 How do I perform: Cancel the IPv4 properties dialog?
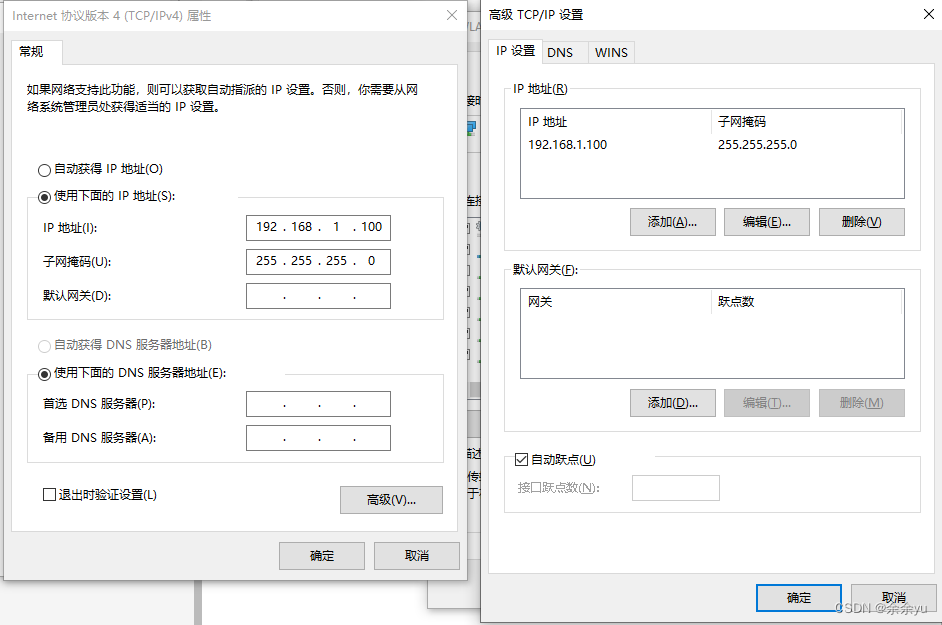pos(416,556)
